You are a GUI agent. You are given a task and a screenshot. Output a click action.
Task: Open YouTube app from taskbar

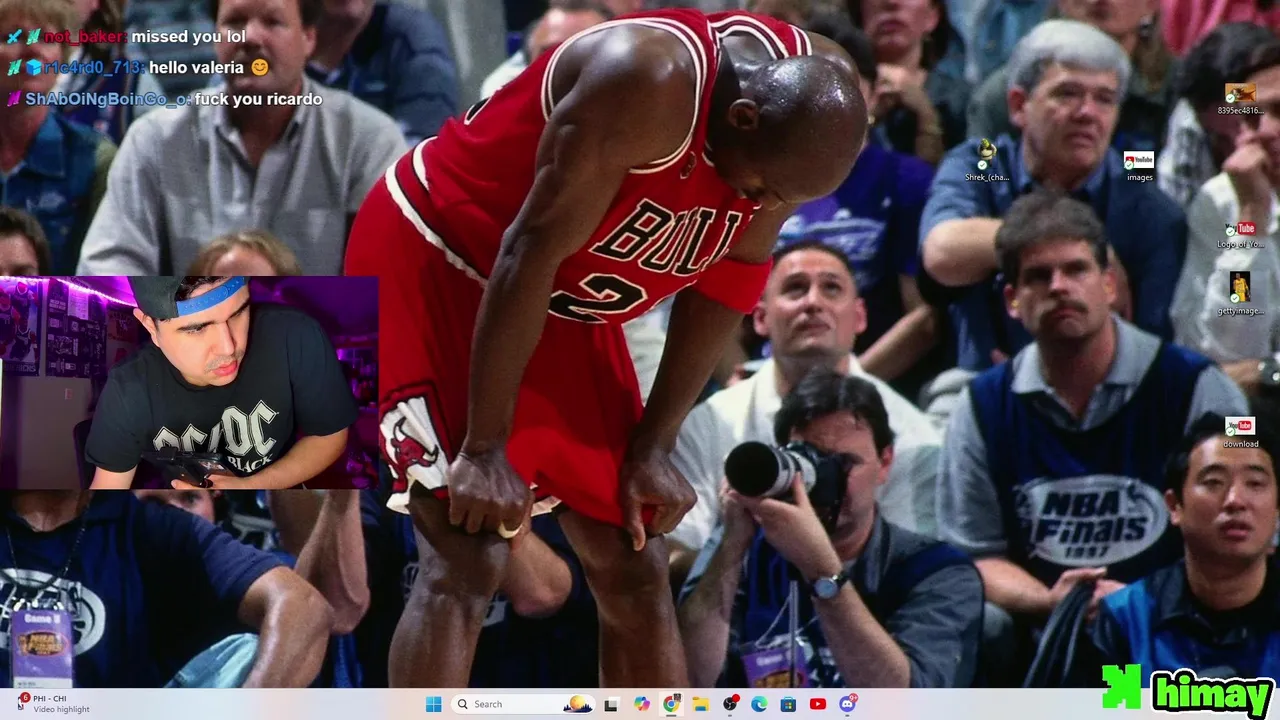point(818,704)
